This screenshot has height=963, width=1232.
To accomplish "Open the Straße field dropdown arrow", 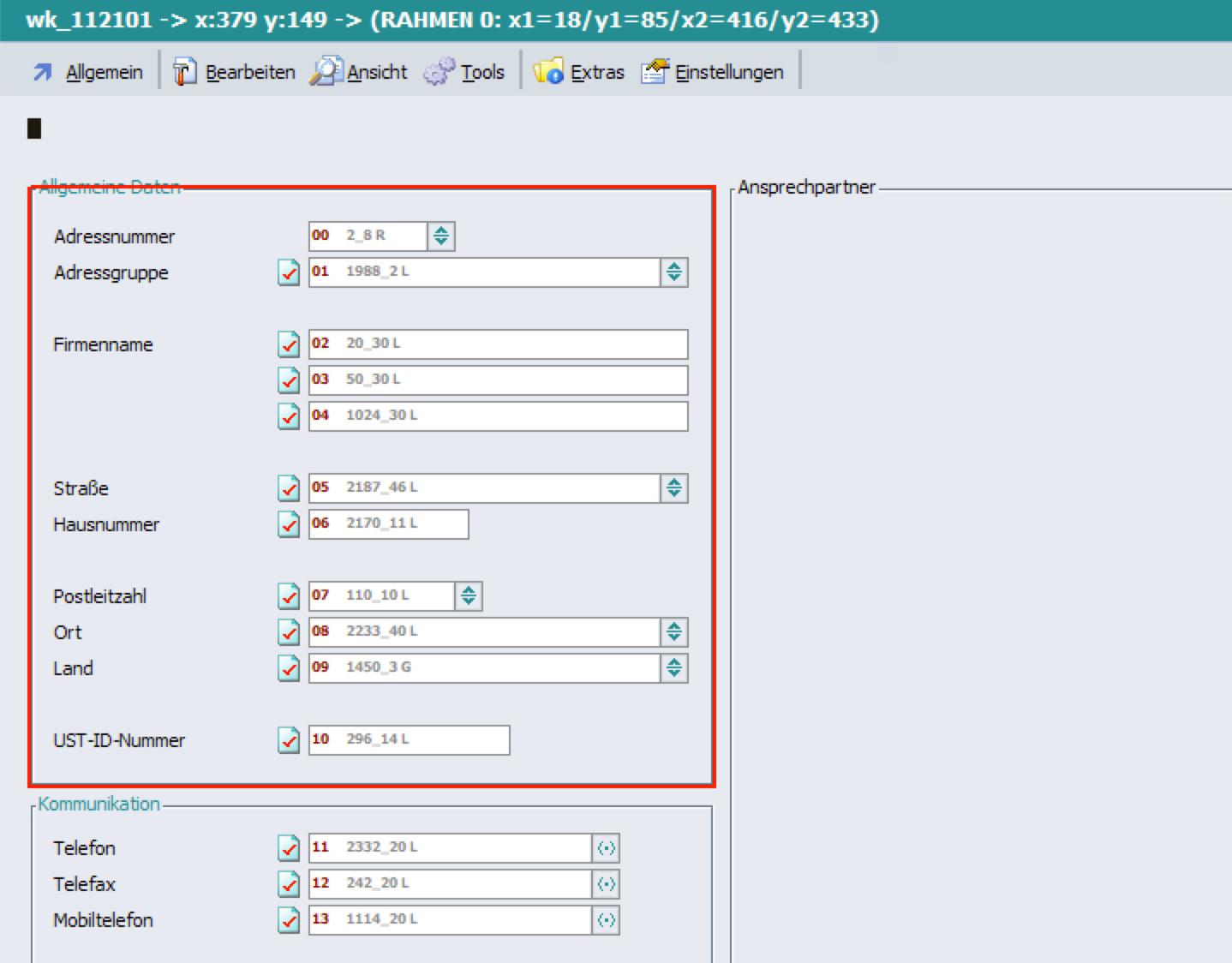I will point(674,488).
